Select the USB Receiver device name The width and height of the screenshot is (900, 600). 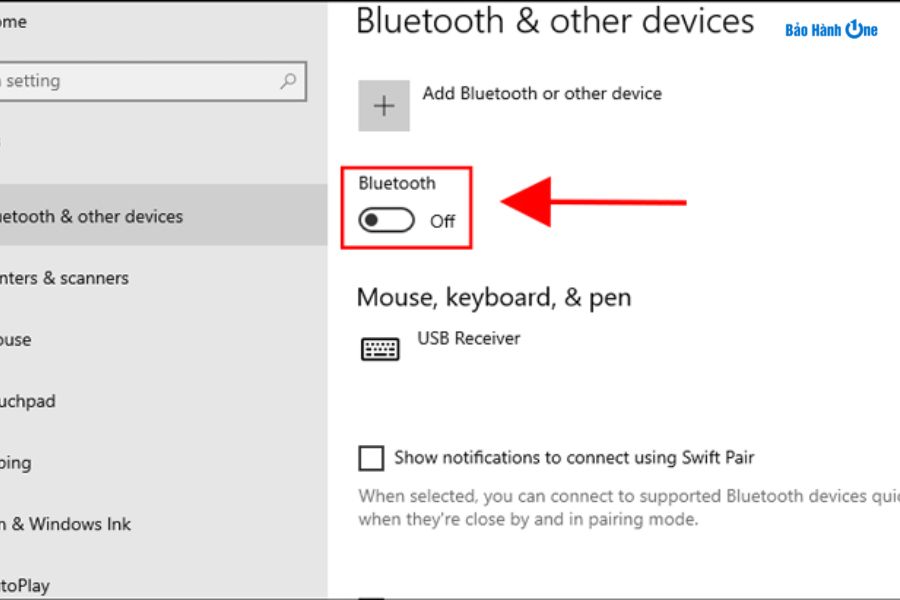pyautogui.click(x=469, y=338)
